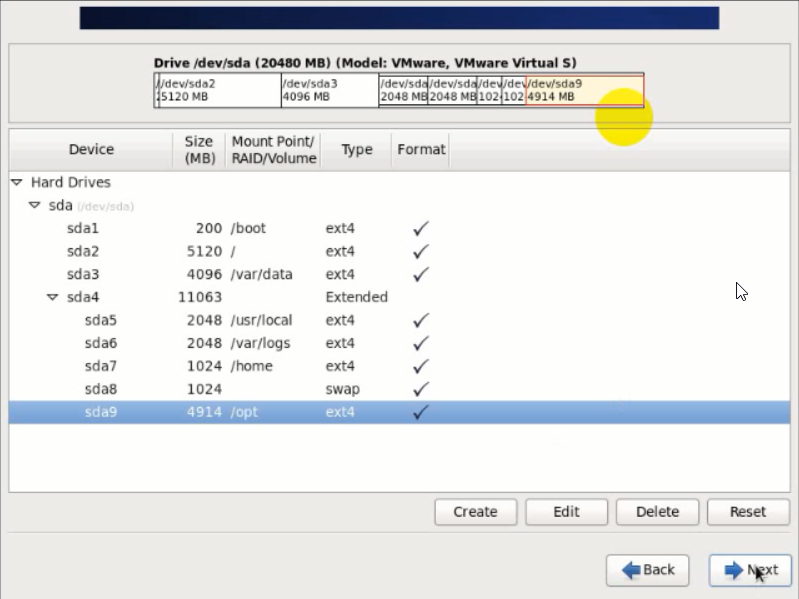Toggle format checkmark for sda3
The image size is (799, 599).
420,274
